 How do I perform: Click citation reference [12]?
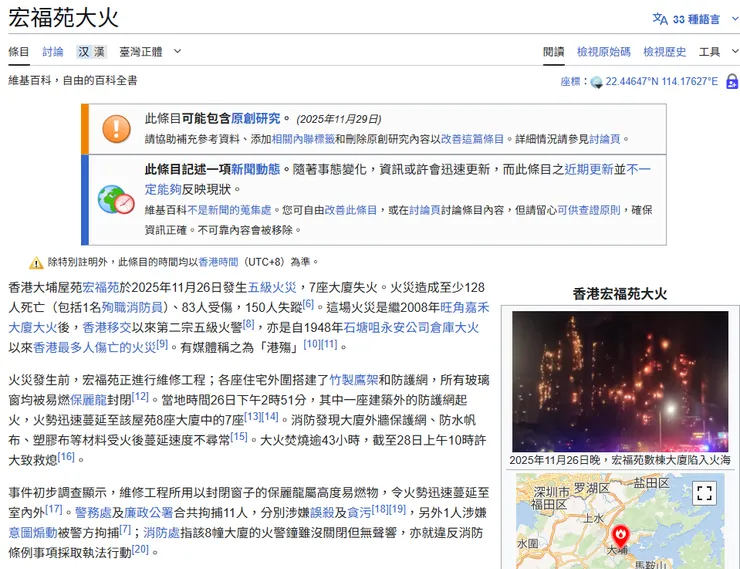coord(140,397)
